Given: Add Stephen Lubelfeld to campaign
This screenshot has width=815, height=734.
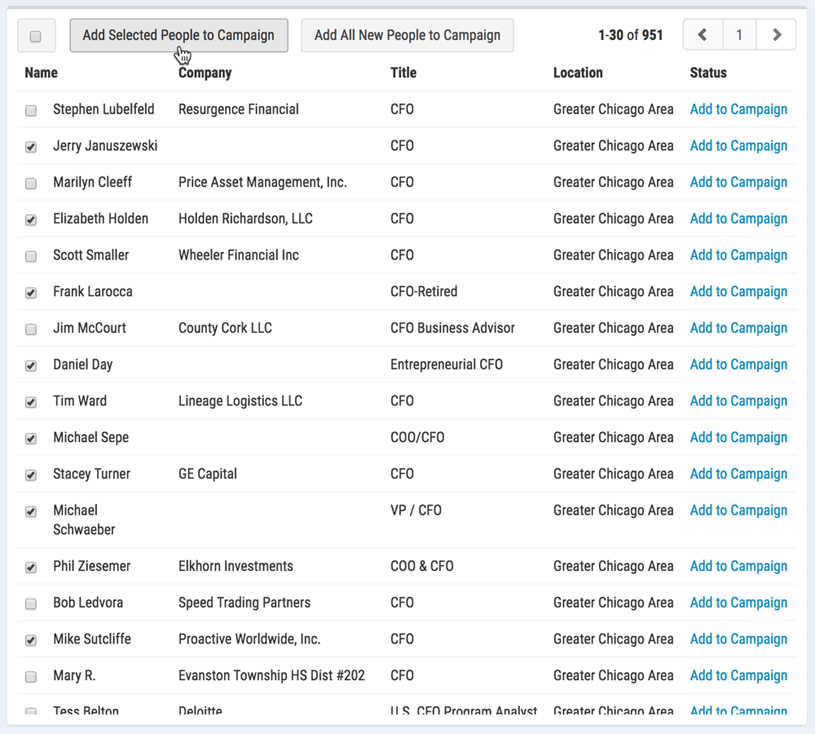Looking at the screenshot, I should (x=738, y=109).
